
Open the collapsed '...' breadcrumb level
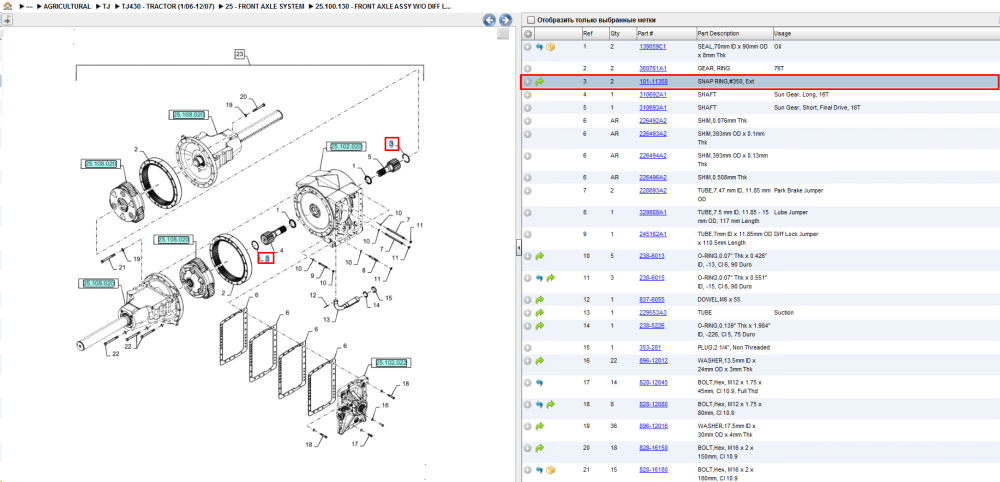pos(29,6)
